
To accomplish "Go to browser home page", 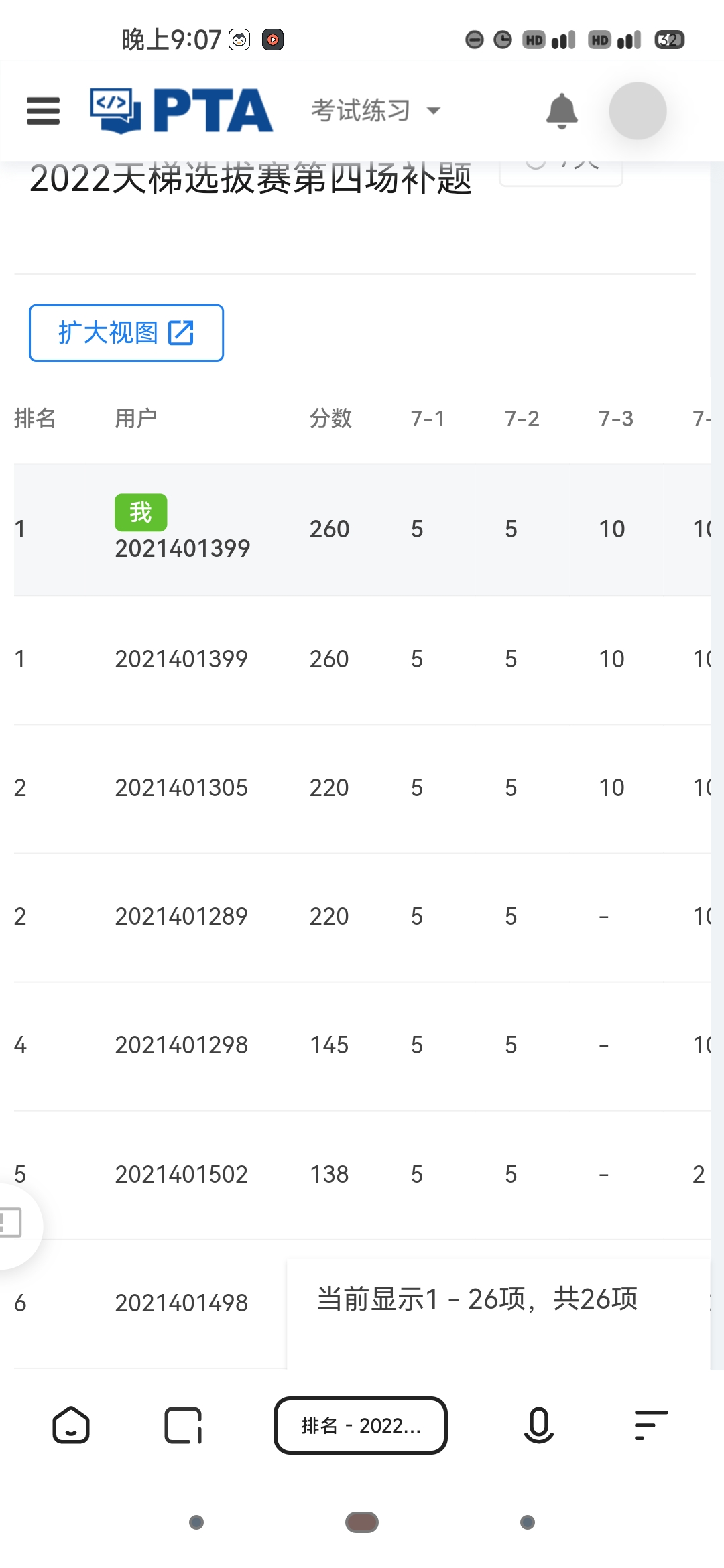I will [x=71, y=1425].
